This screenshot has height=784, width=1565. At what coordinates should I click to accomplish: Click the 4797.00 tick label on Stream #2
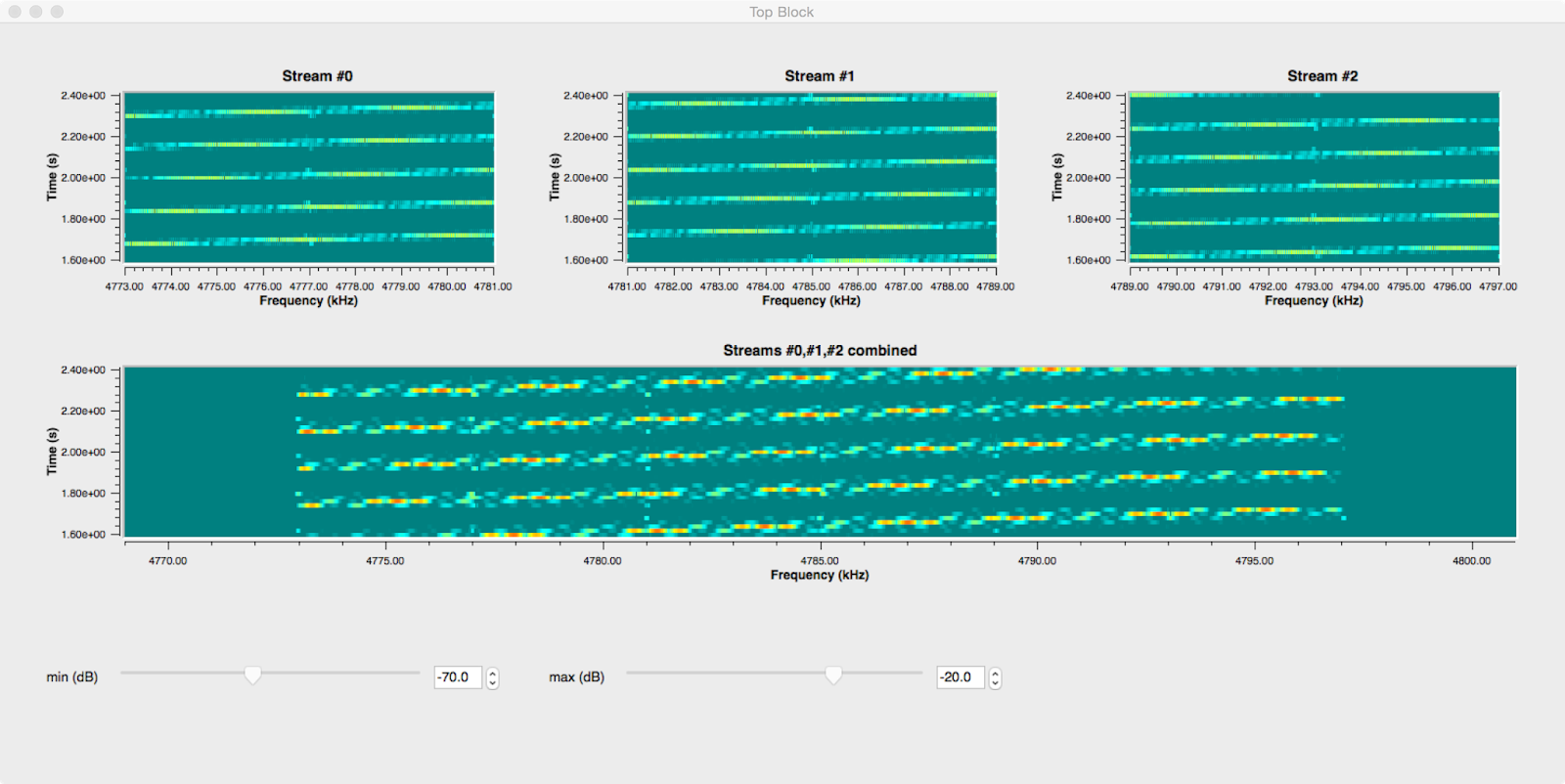[1498, 286]
